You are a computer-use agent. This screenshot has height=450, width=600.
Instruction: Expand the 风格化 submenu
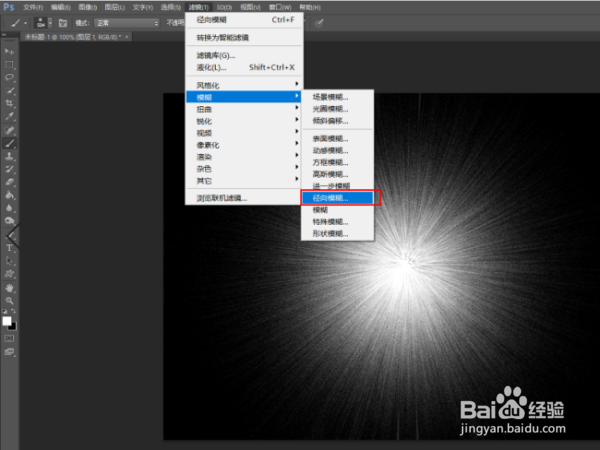coord(244,85)
